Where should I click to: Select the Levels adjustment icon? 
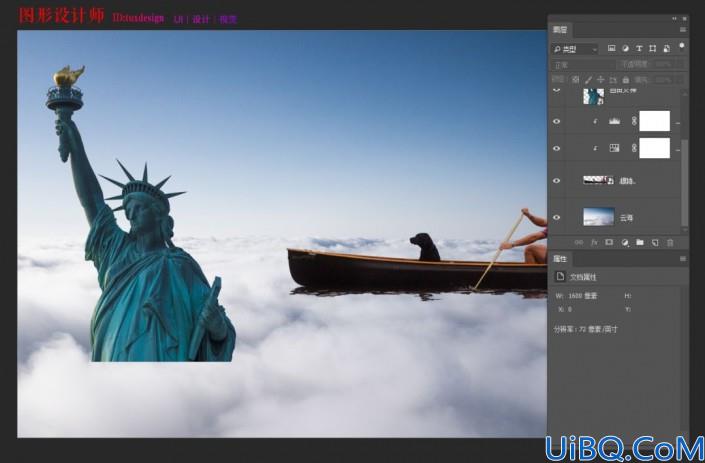(x=614, y=121)
